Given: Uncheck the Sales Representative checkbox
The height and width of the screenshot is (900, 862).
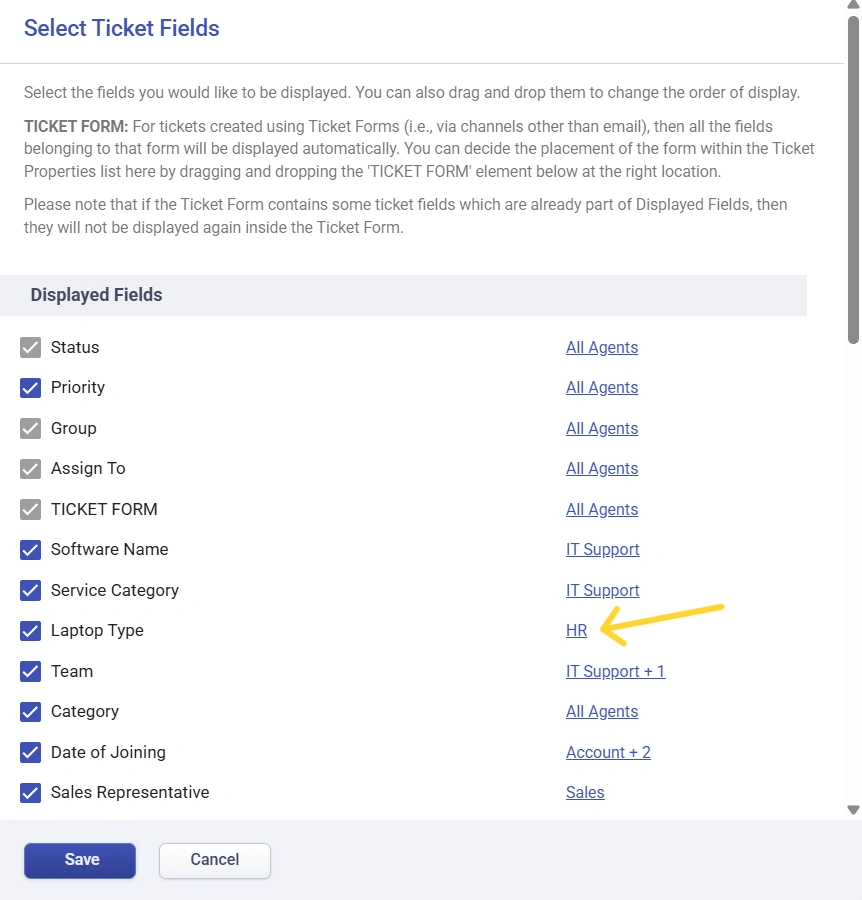Looking at the screenshot, I should pyautogui.click(x=30, y=793).
